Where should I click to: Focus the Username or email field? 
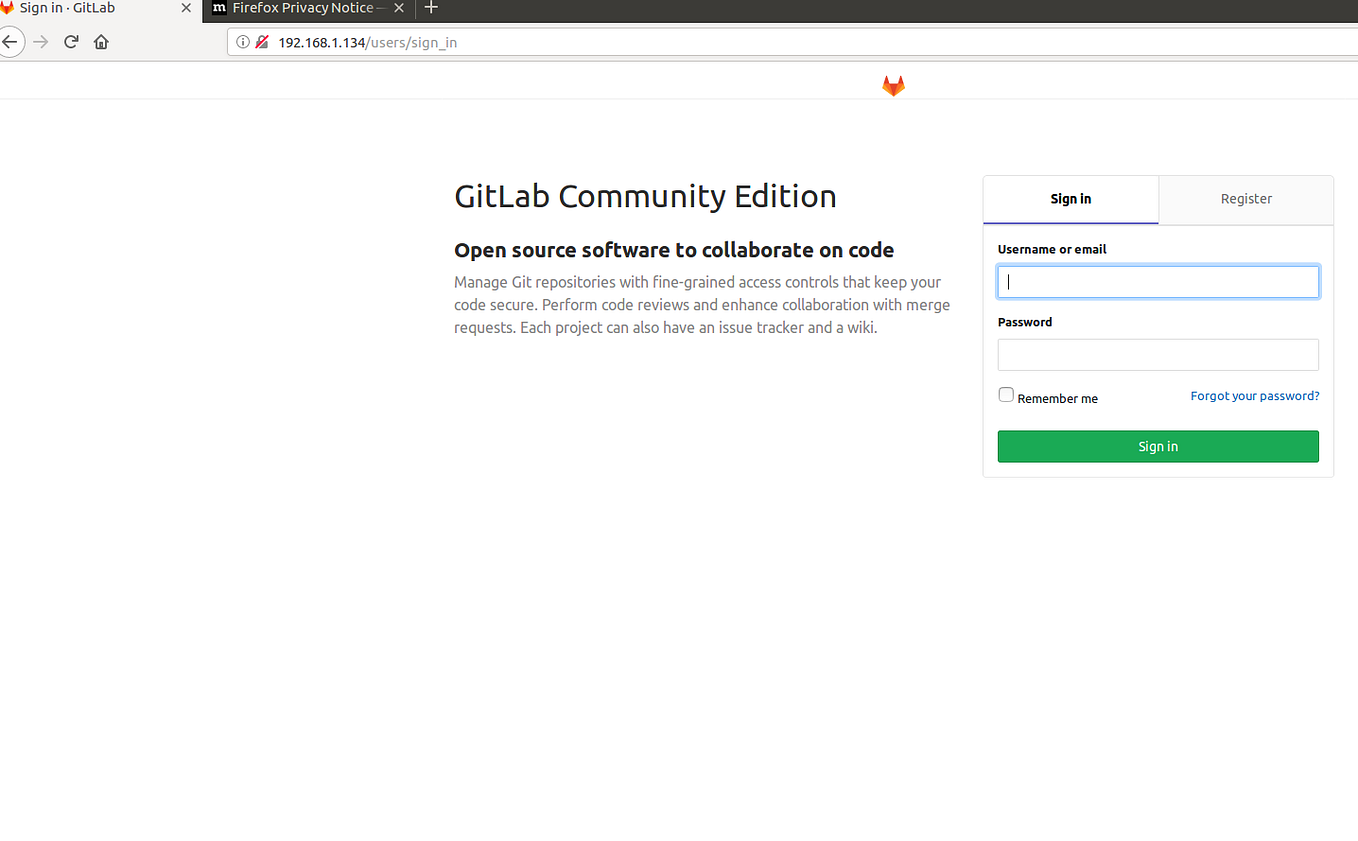[x=1157, y=281]
